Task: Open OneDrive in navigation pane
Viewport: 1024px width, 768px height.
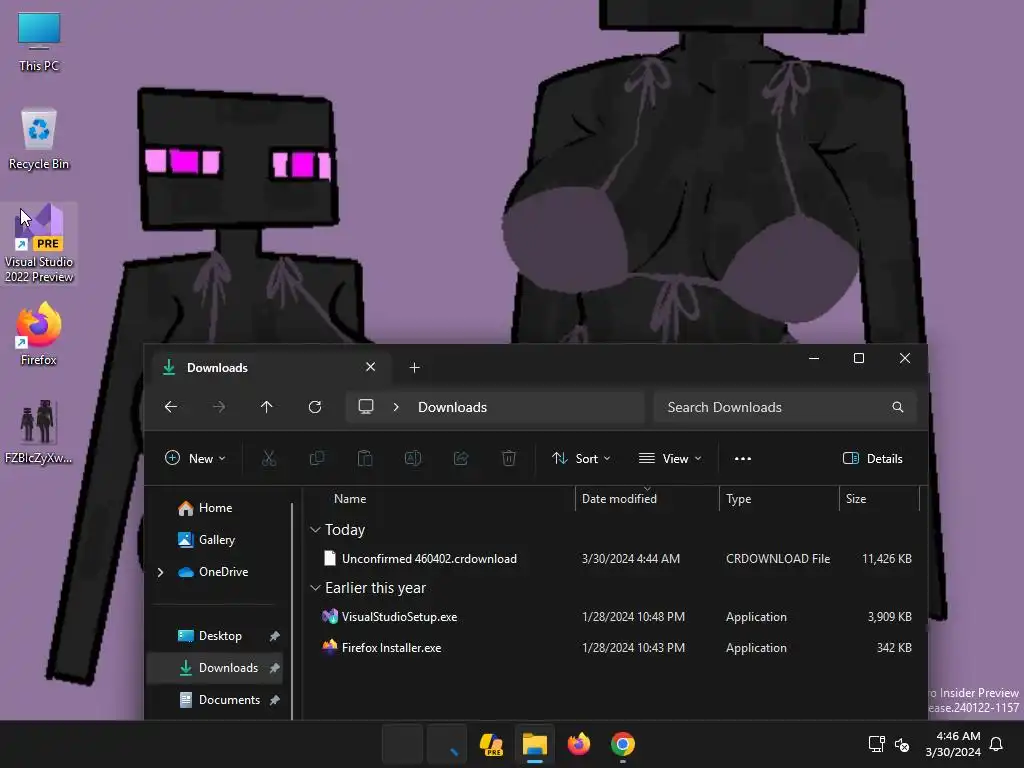Action: (223, 571)
